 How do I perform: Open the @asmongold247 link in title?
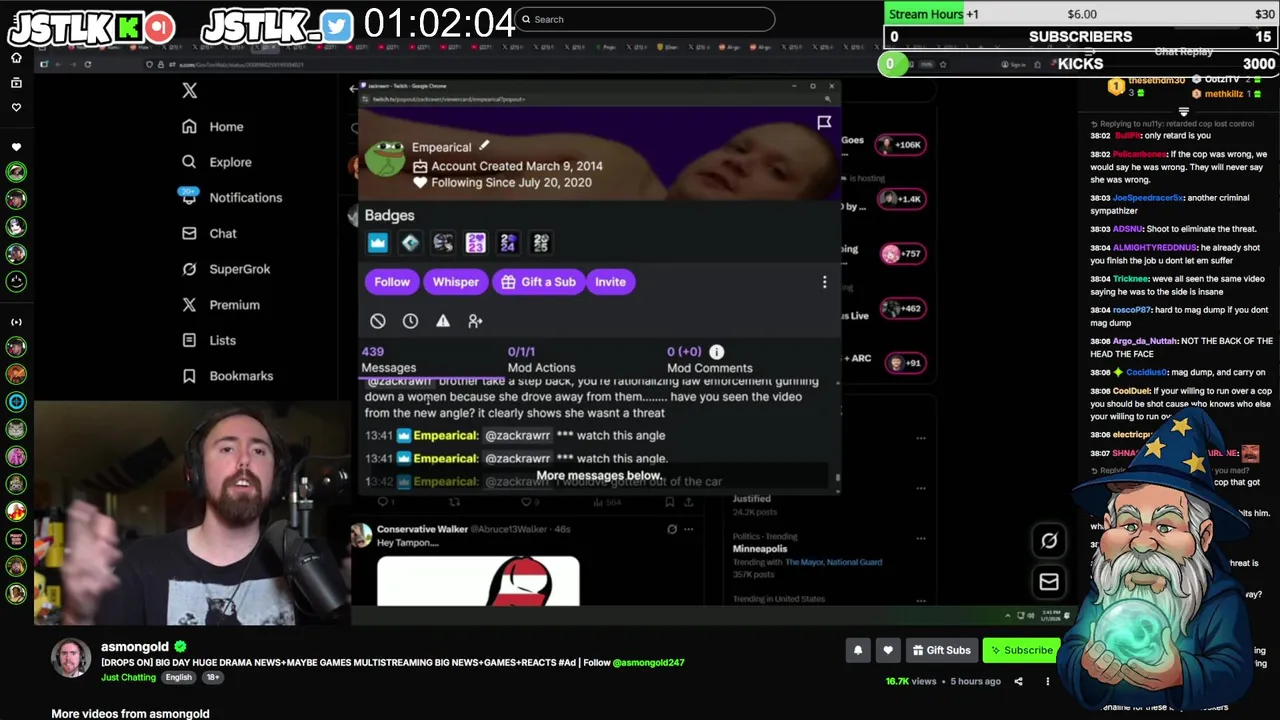(x=648, y=662)
